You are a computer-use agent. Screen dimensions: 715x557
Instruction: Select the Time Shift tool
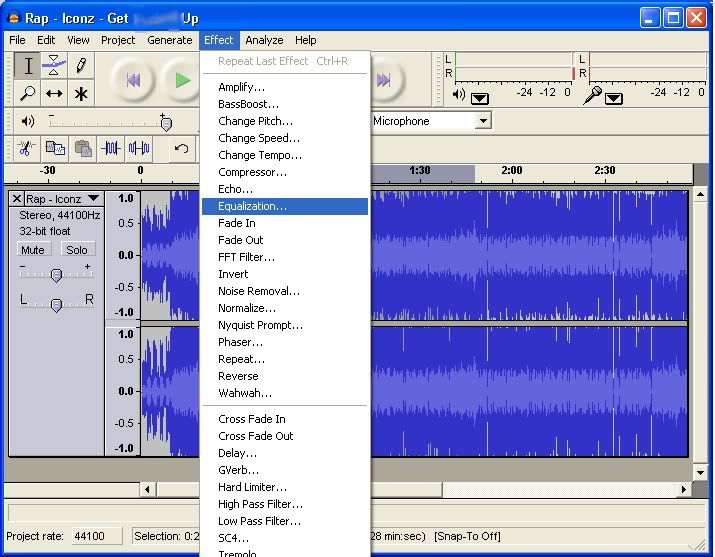tap(54, 93)
